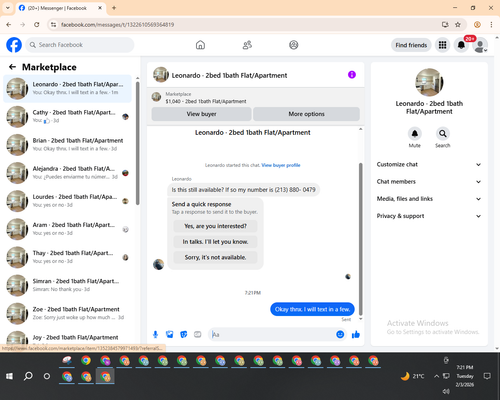500x400 pixels.
Task: Open the account profile avatar menu
Action: (x=480, y=45)
